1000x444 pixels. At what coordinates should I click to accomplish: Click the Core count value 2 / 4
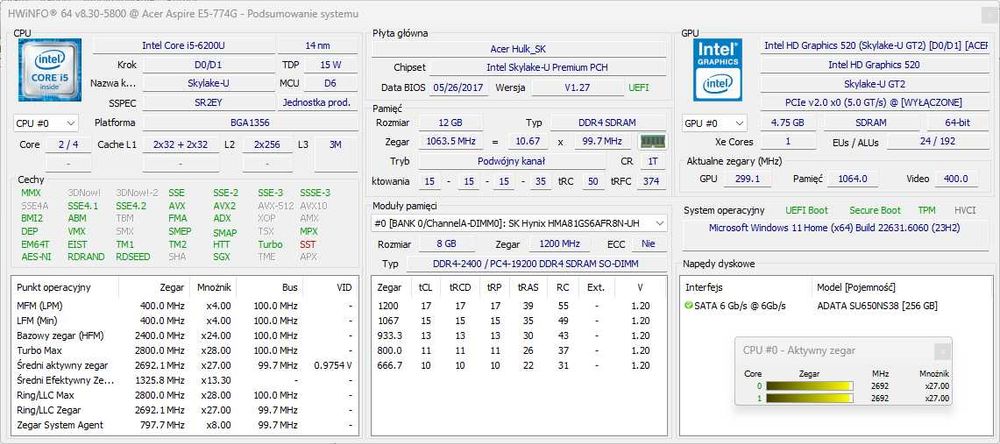[68, 145]
